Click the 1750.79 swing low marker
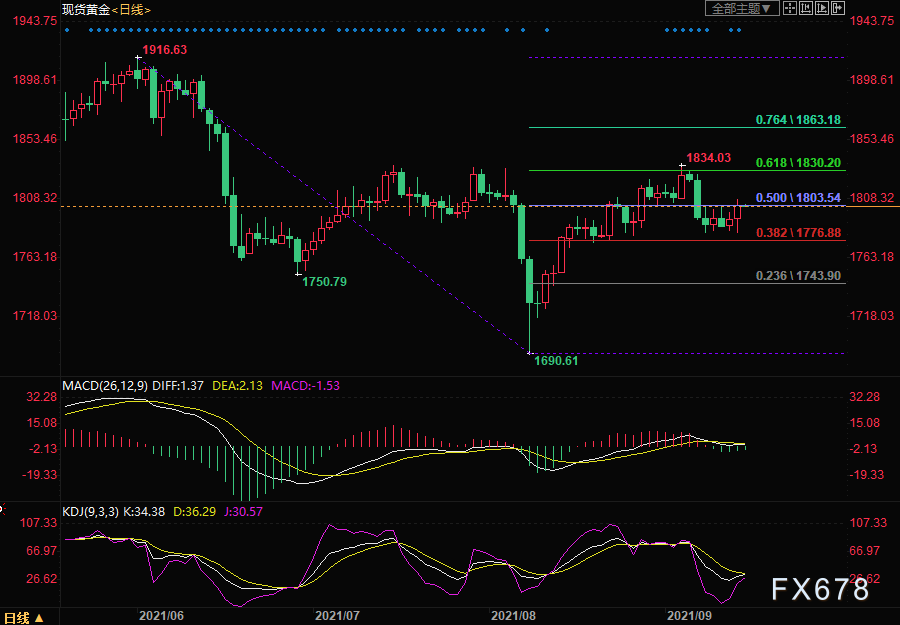 pyautogui.click(x=324, y=282)
